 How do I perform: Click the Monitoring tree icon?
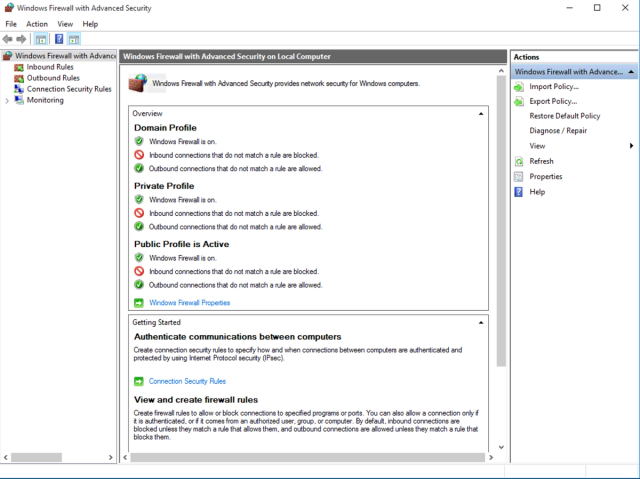click(19, 100)
